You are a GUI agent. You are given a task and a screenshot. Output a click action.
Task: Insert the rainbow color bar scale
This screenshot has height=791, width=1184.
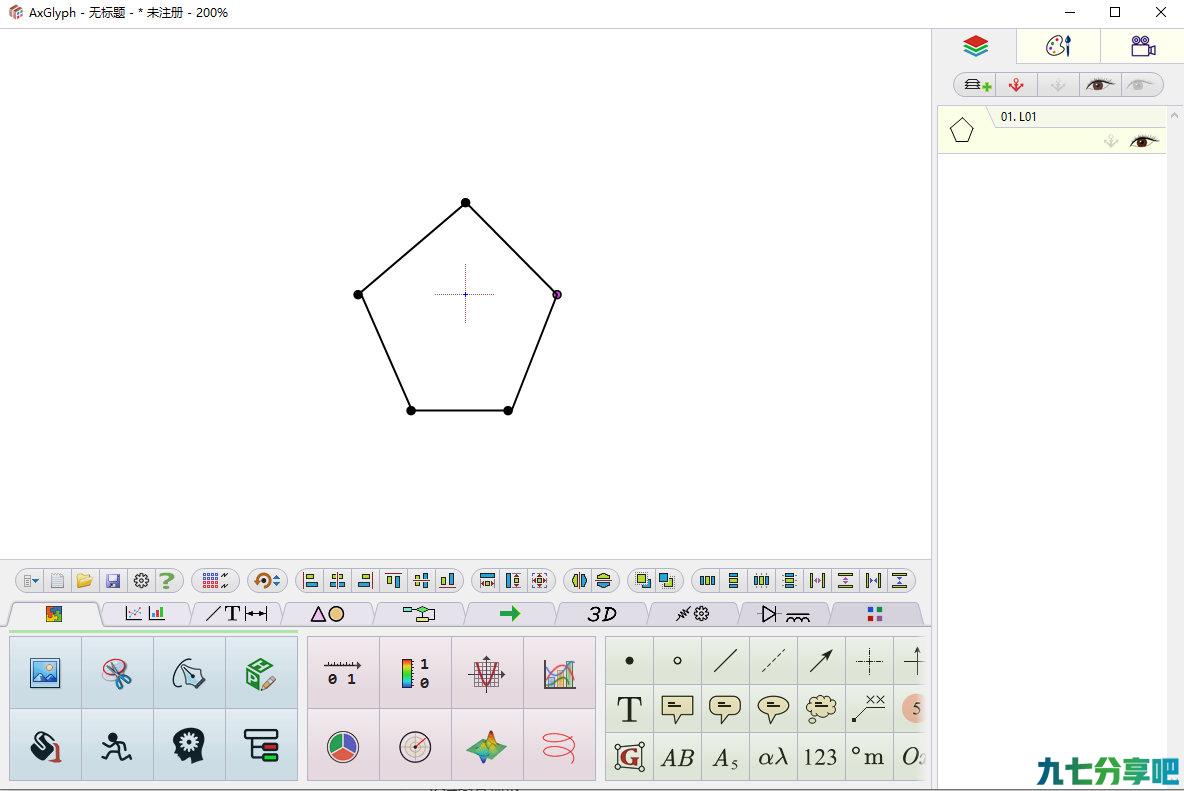pos(415,672)
